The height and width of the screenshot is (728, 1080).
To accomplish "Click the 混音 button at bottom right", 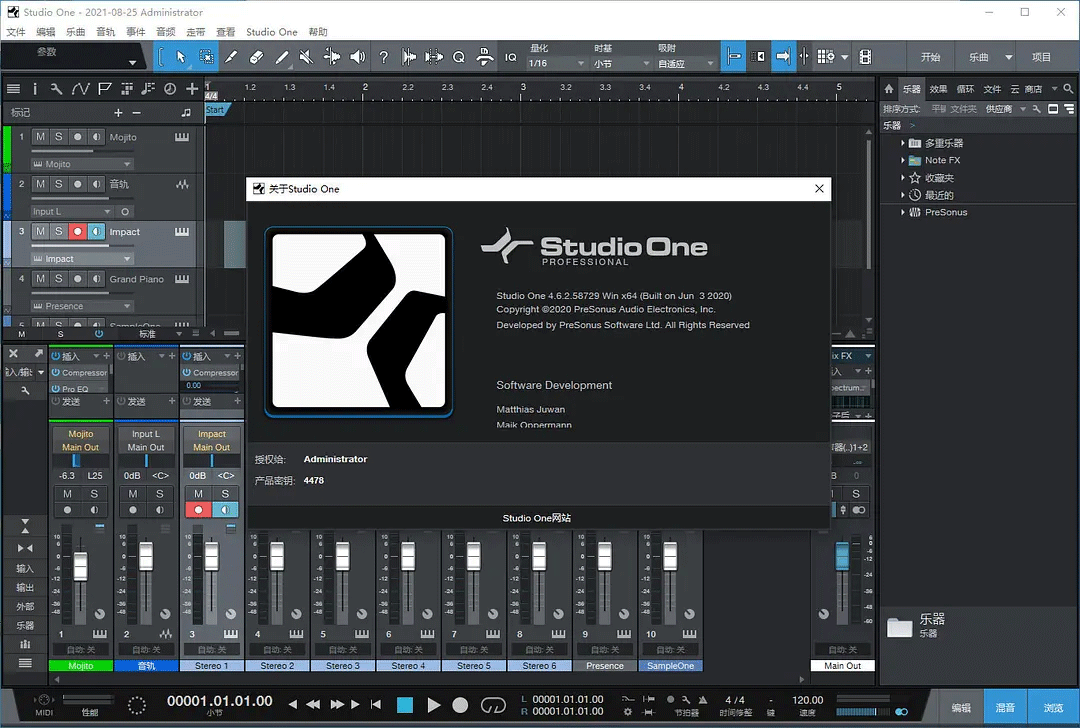I will click(1005, 707).
